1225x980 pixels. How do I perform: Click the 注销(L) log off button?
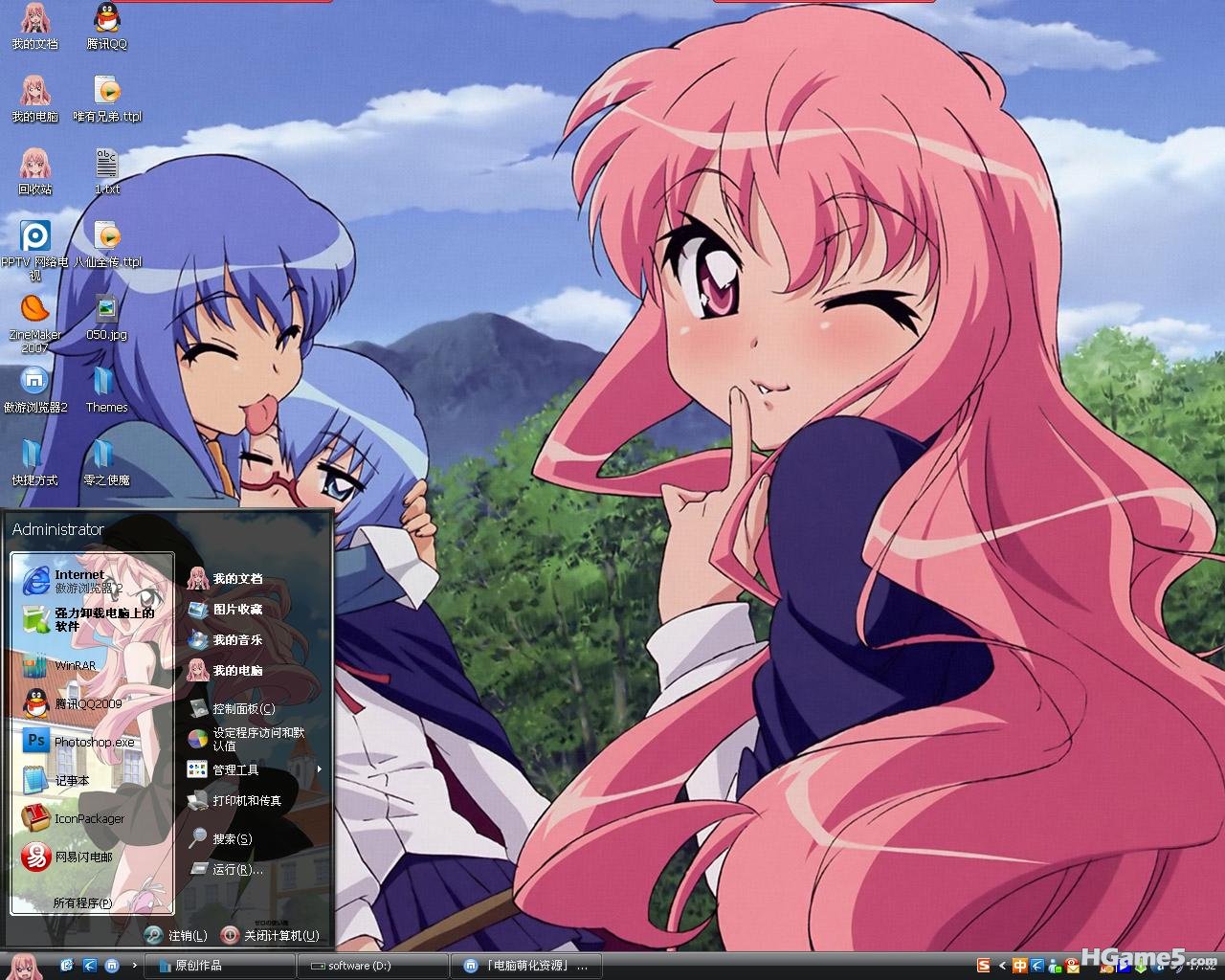[176, 935]
